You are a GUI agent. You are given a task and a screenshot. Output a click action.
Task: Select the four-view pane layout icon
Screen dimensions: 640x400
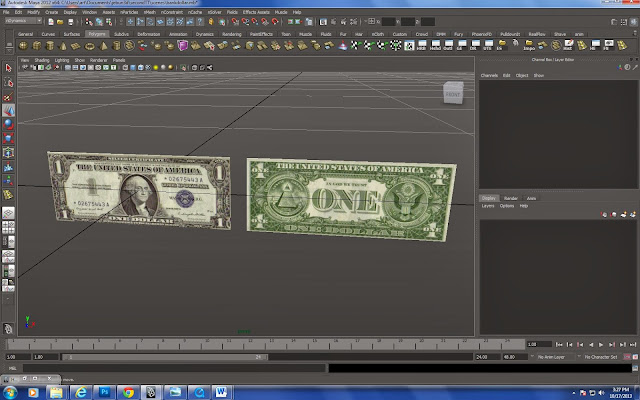(8, 227)
